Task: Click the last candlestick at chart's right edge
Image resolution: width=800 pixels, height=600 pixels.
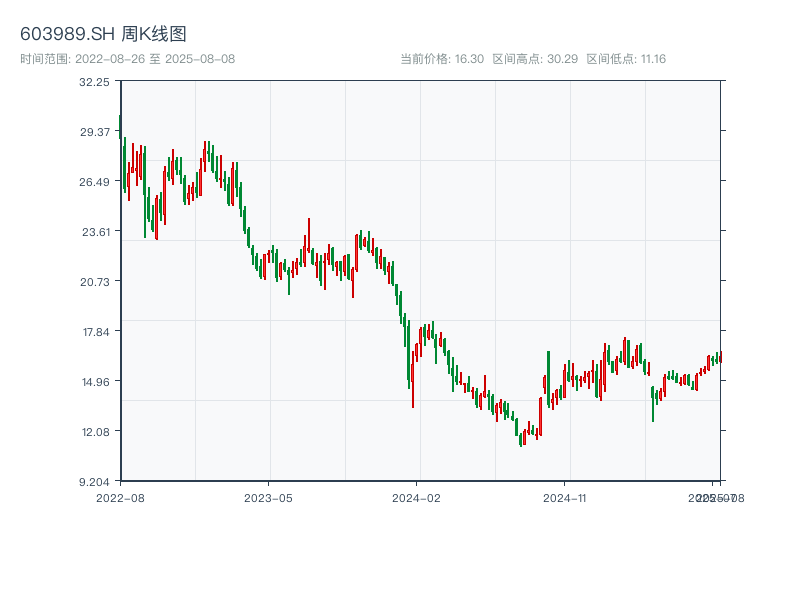Action: point(719,357)
